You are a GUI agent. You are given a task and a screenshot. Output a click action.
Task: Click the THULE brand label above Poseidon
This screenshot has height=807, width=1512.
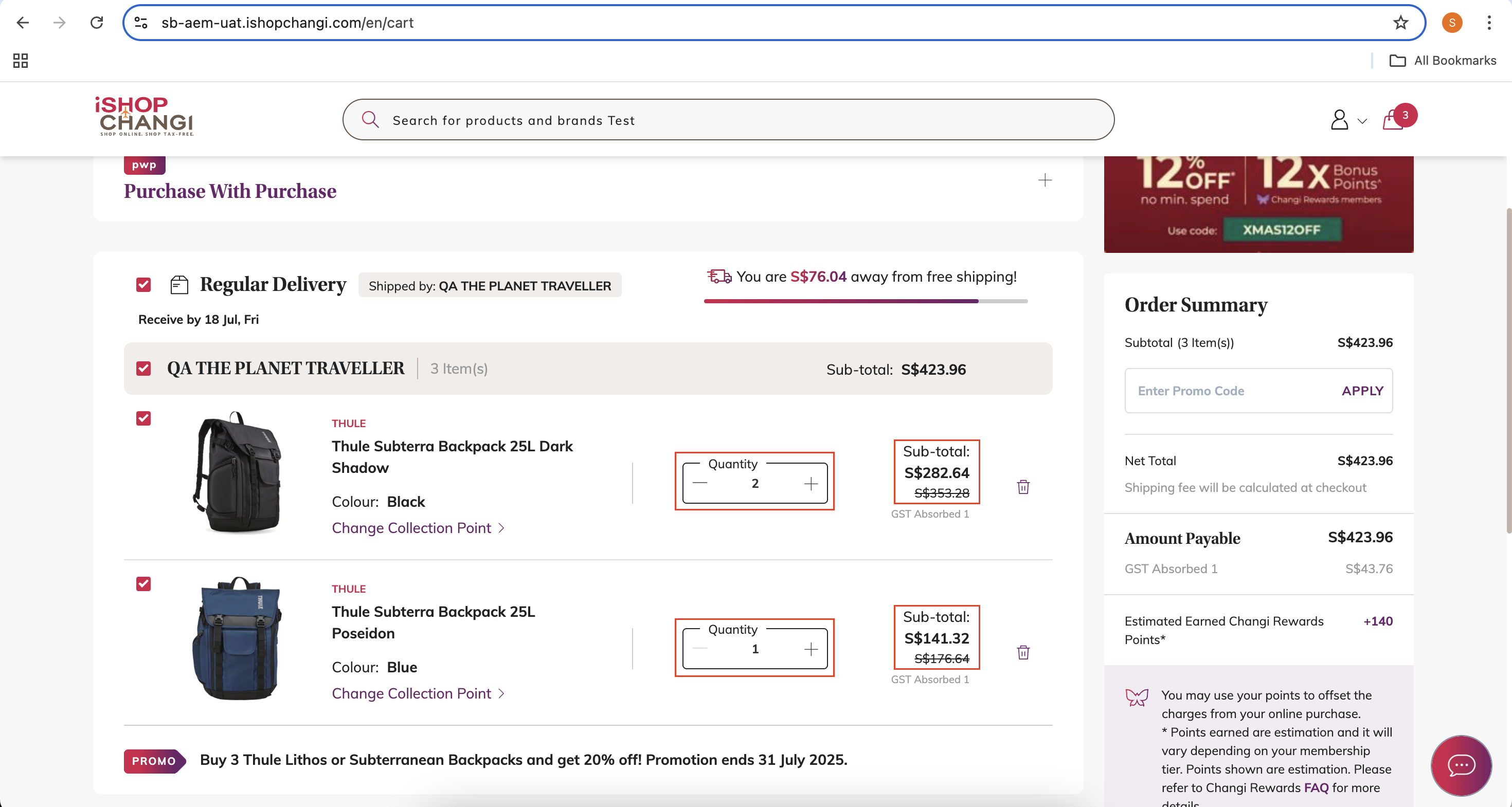(x=349, y=589)
